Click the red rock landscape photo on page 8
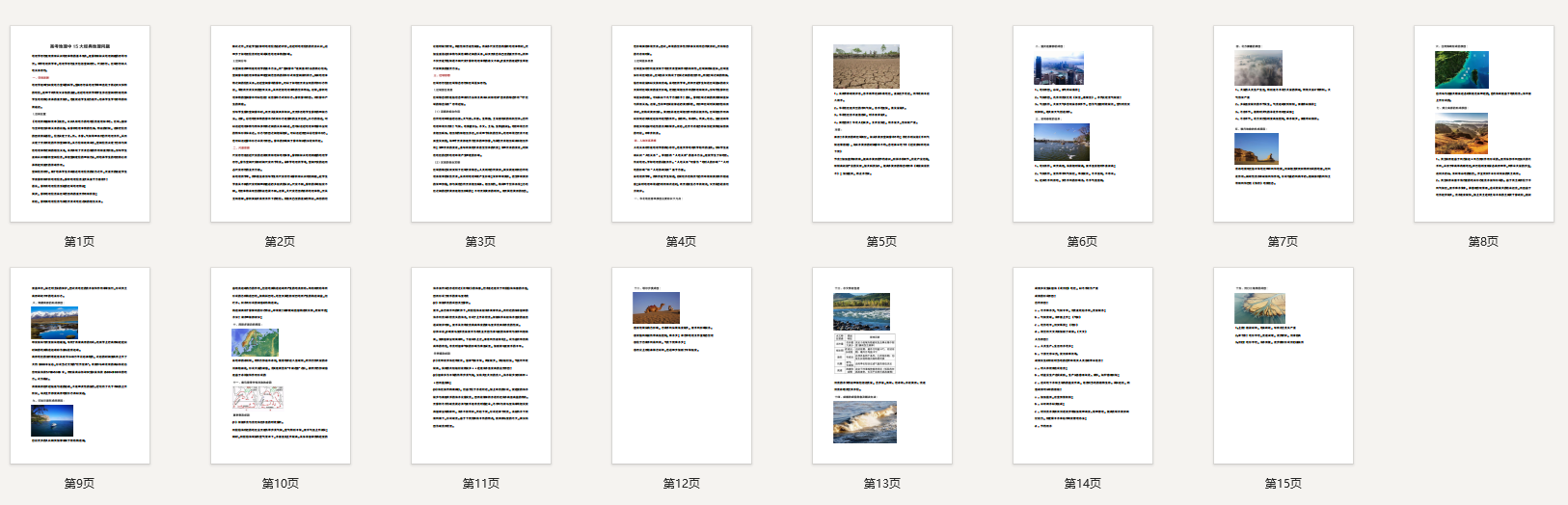The width and height of the screenshot is (1568, 505). point(1461,134)
